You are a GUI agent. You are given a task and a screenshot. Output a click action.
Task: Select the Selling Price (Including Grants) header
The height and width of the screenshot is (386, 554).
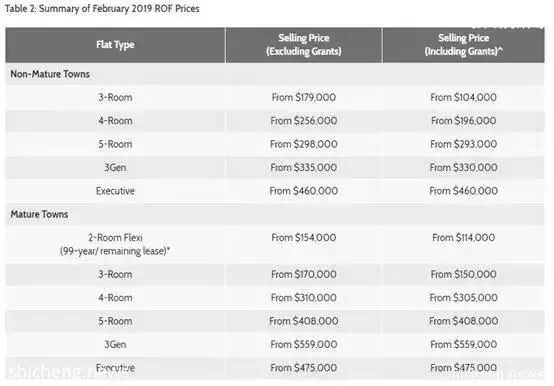(x=464, y=45)
